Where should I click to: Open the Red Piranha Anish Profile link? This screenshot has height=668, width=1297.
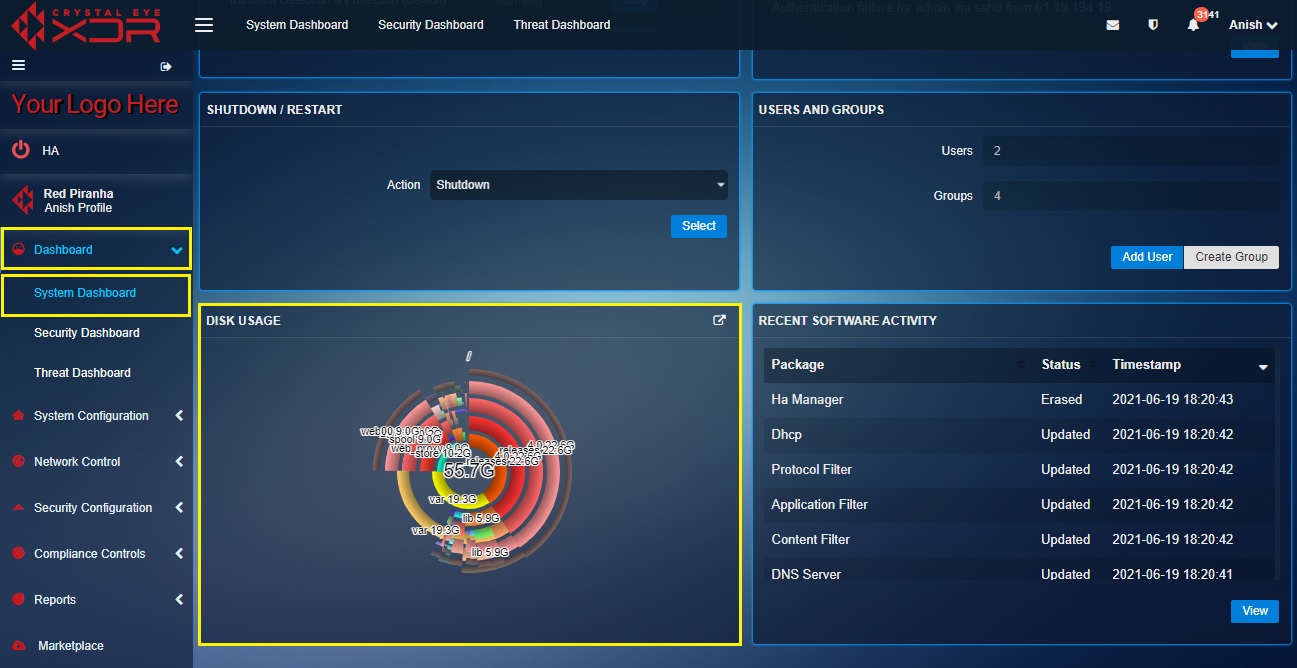[x=78, y=200]
